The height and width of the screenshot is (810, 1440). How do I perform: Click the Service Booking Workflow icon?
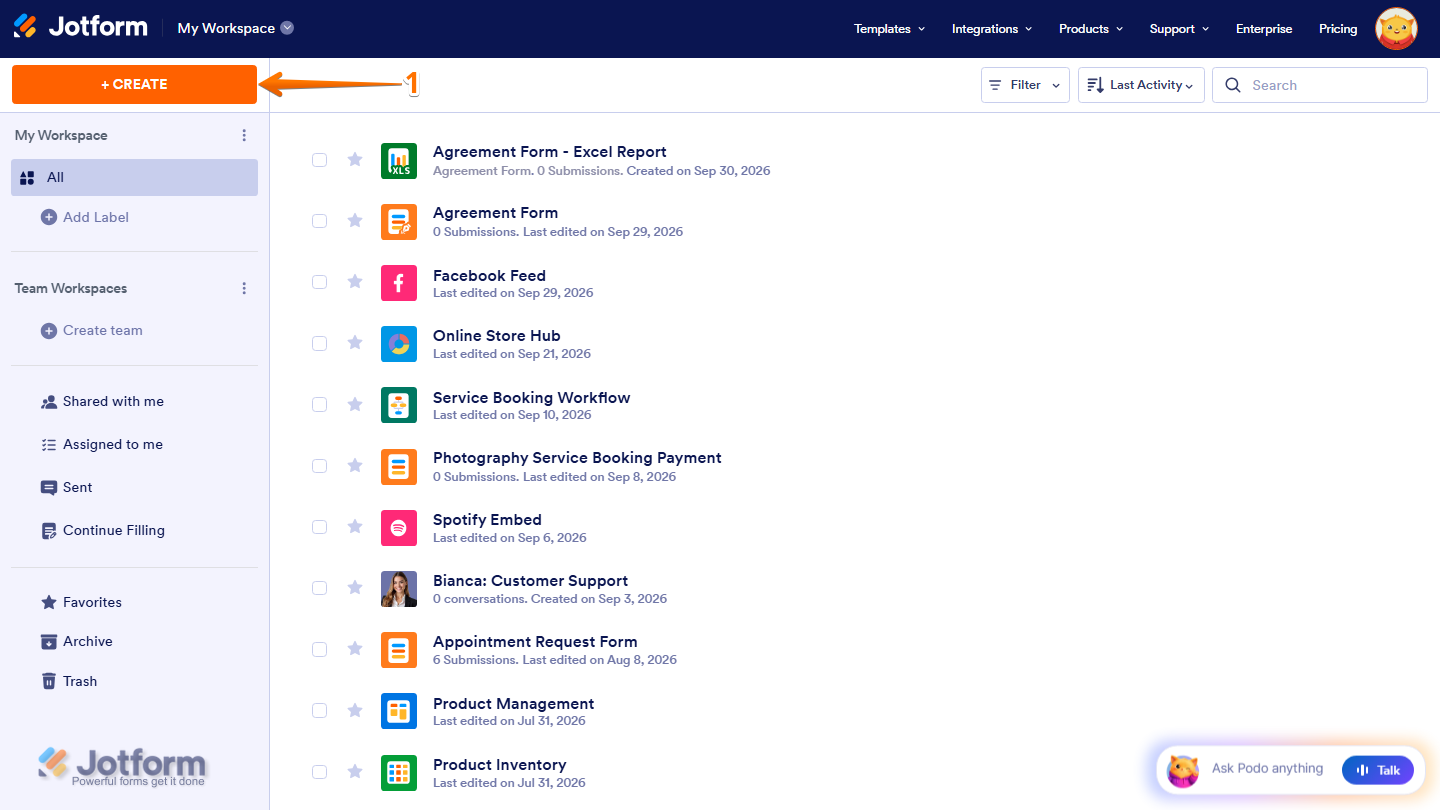399,405
